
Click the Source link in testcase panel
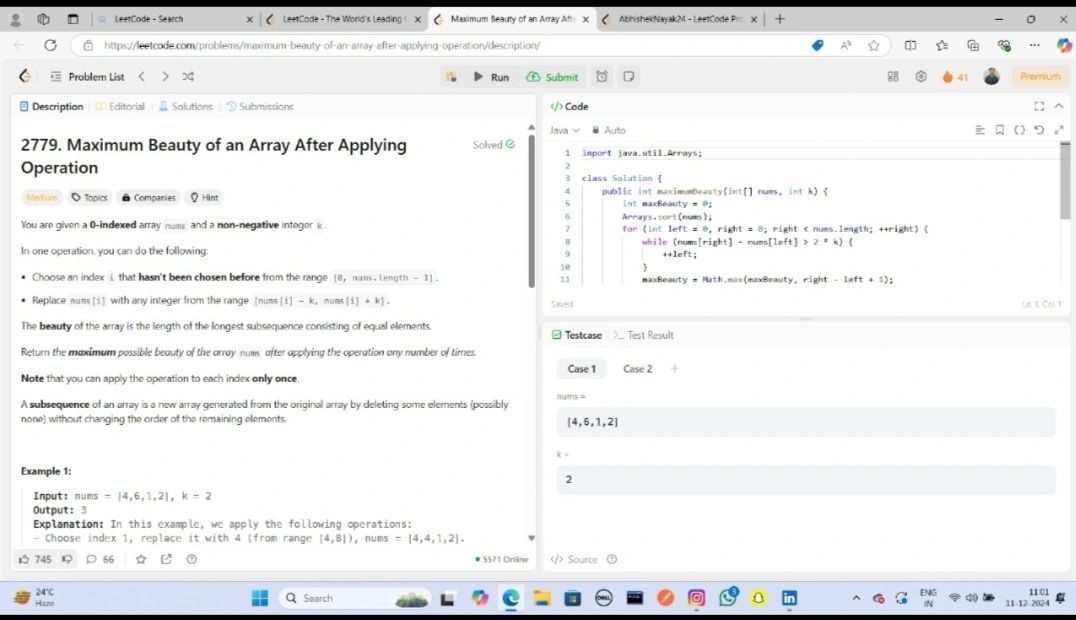pyautogui.click(x=574, y=560)
